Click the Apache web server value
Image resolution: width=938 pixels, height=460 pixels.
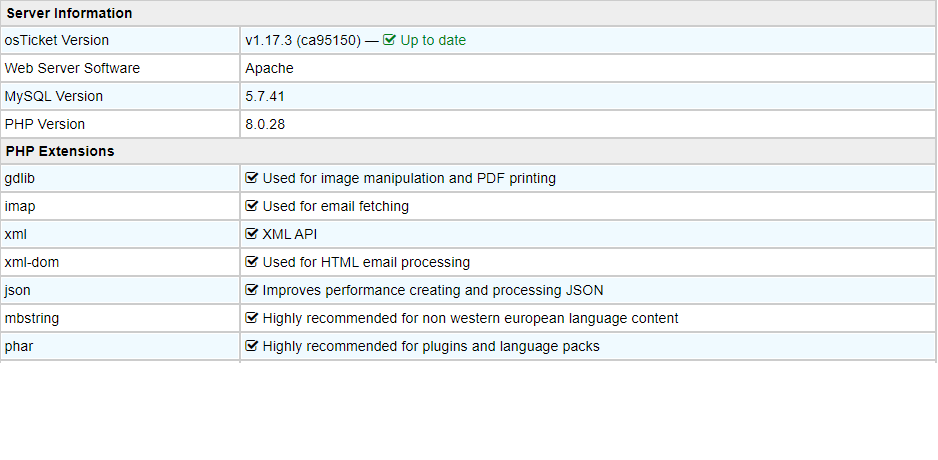pos(269,68)
